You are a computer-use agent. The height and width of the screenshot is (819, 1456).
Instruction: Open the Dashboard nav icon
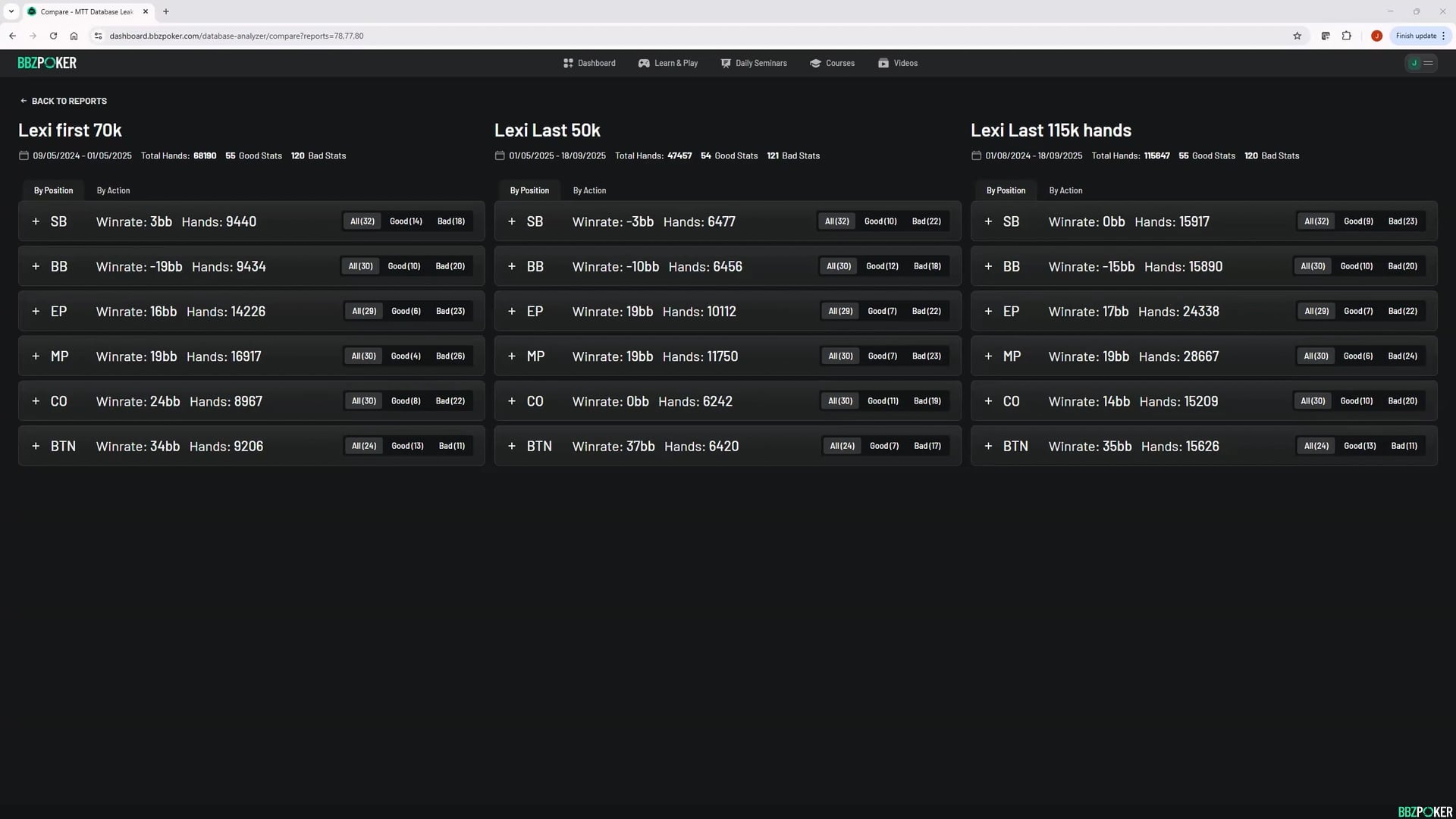click(568, 63)
